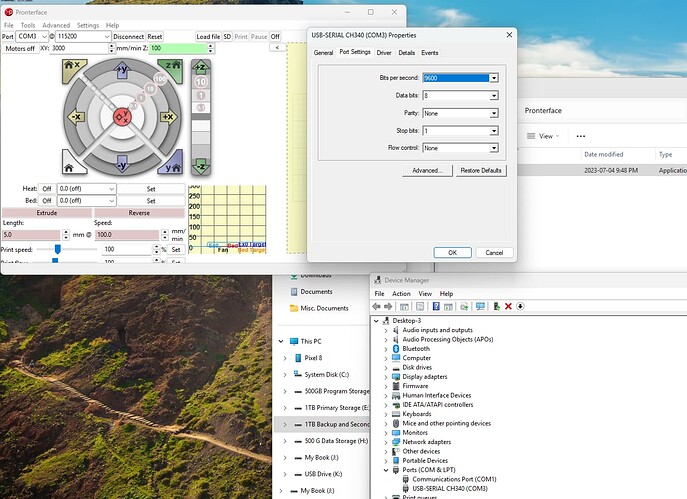Jog the printer with -x arrow
The height and width of the screenshot is (499, 687).
[x=75, y=117]
